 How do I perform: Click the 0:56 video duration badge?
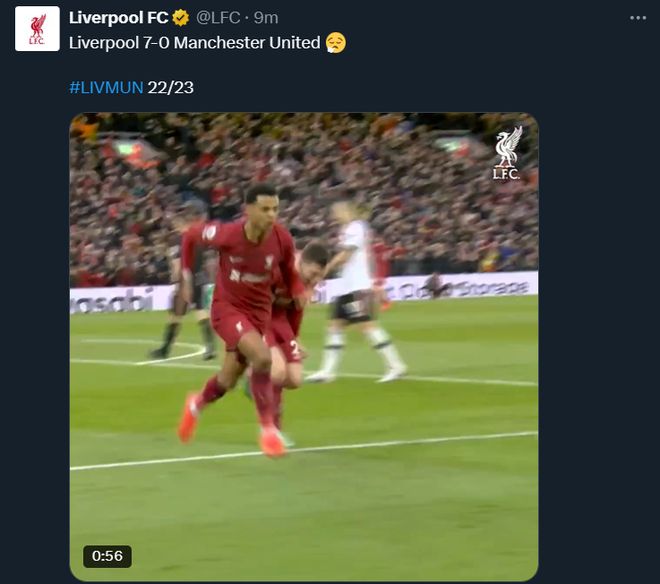[x=107, y=556]
